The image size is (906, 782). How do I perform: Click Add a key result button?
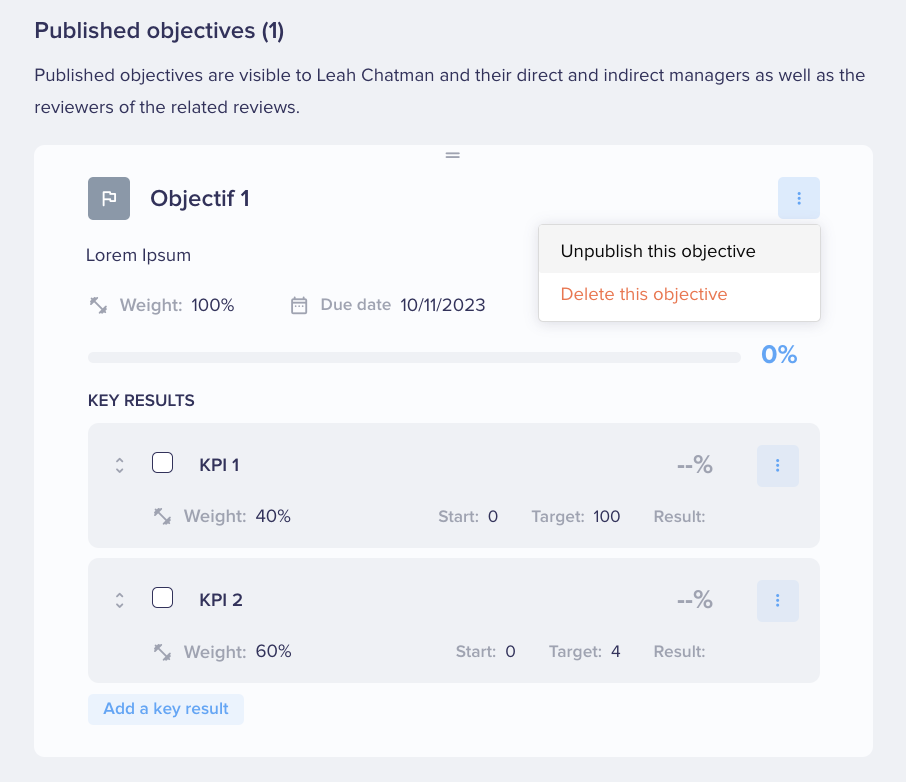click(166, 709)
